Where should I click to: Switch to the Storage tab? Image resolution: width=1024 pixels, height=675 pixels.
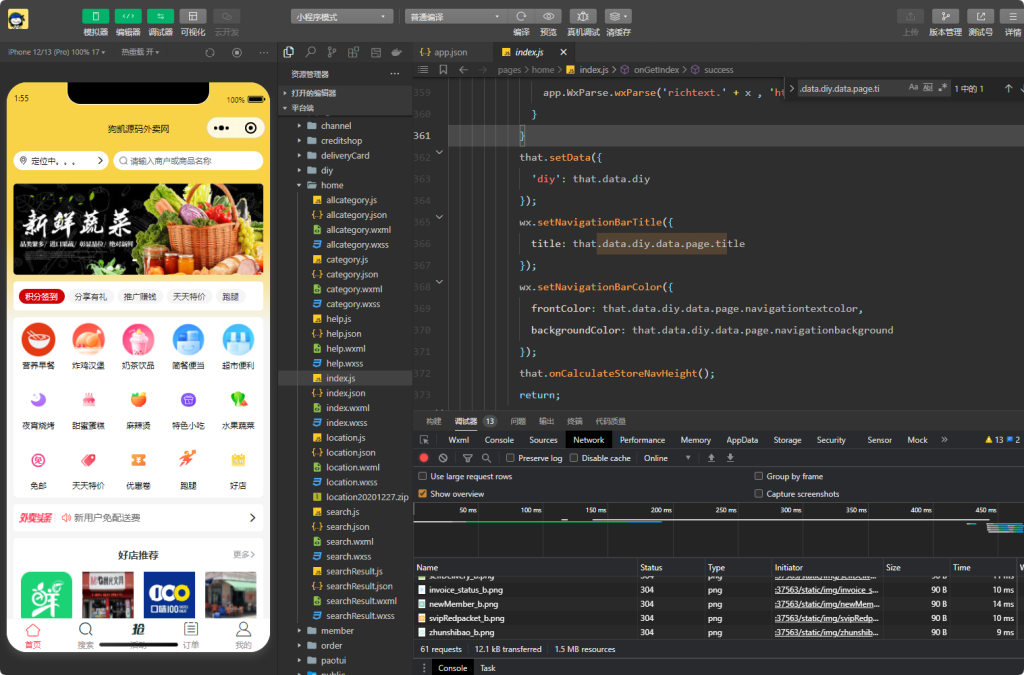click(788, 440)
